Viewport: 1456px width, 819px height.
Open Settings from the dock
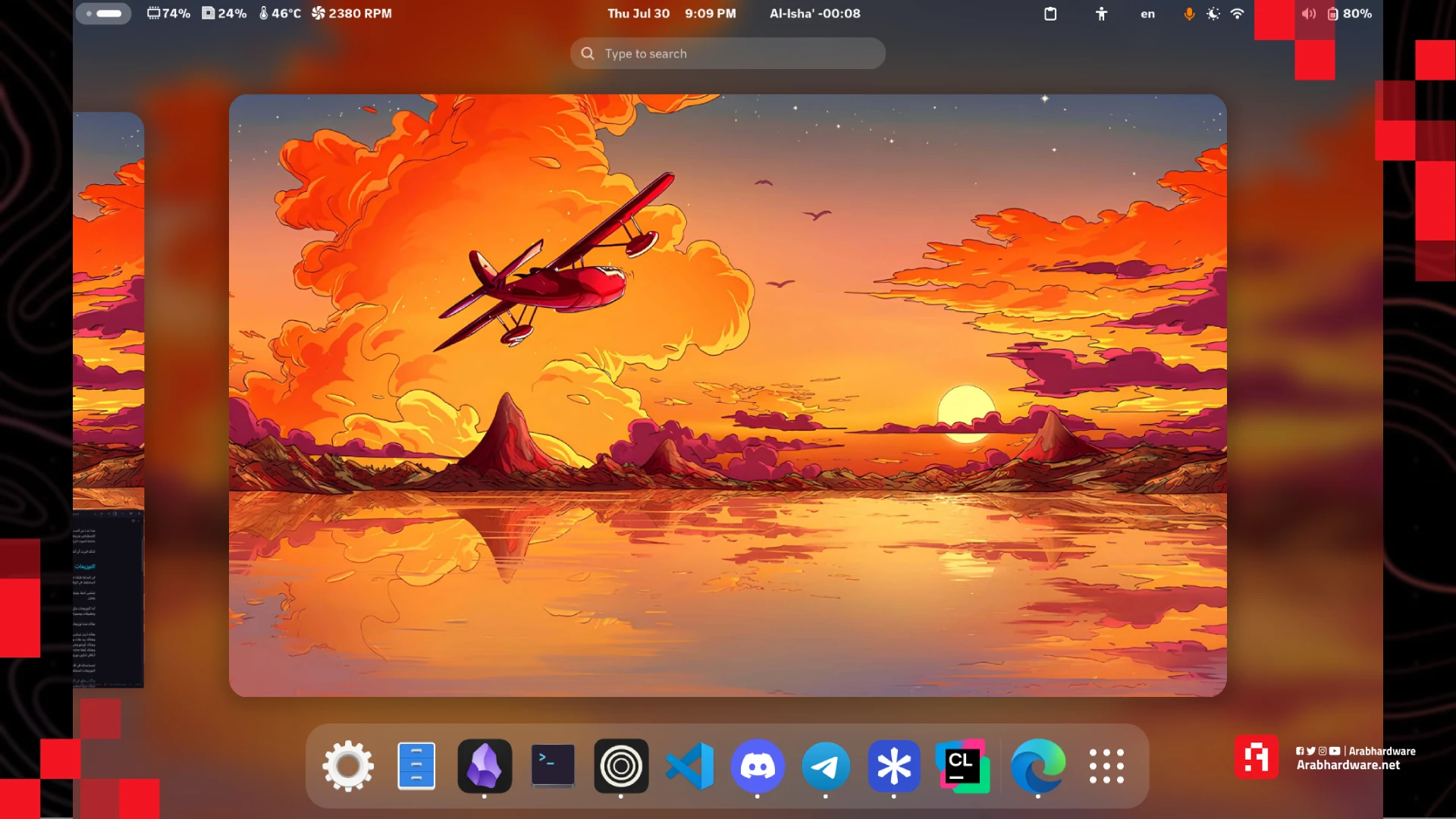[348, 766]
